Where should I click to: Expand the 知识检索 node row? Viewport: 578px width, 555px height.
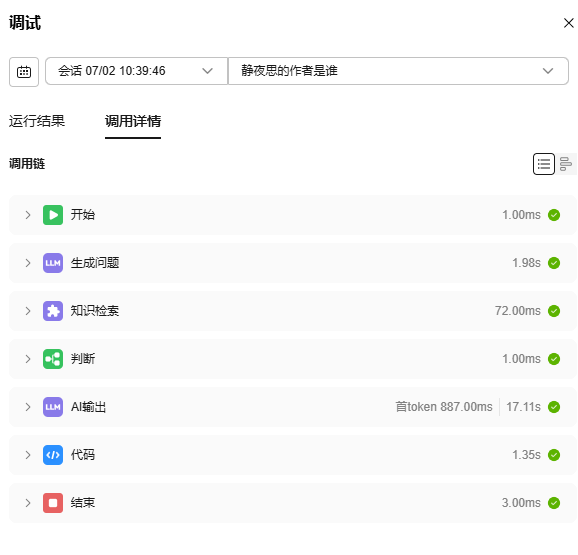coord(293,311)
